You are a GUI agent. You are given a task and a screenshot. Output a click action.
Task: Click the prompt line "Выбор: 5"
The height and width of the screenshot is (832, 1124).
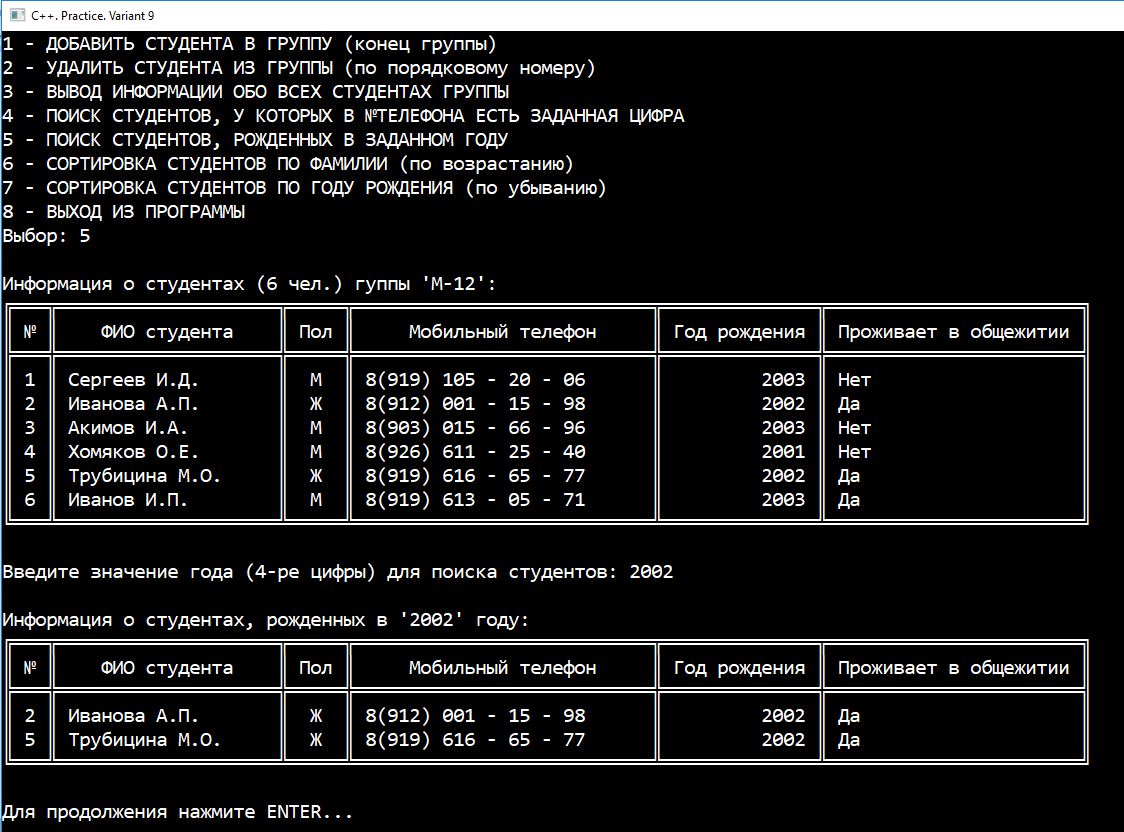coord(47,236)
